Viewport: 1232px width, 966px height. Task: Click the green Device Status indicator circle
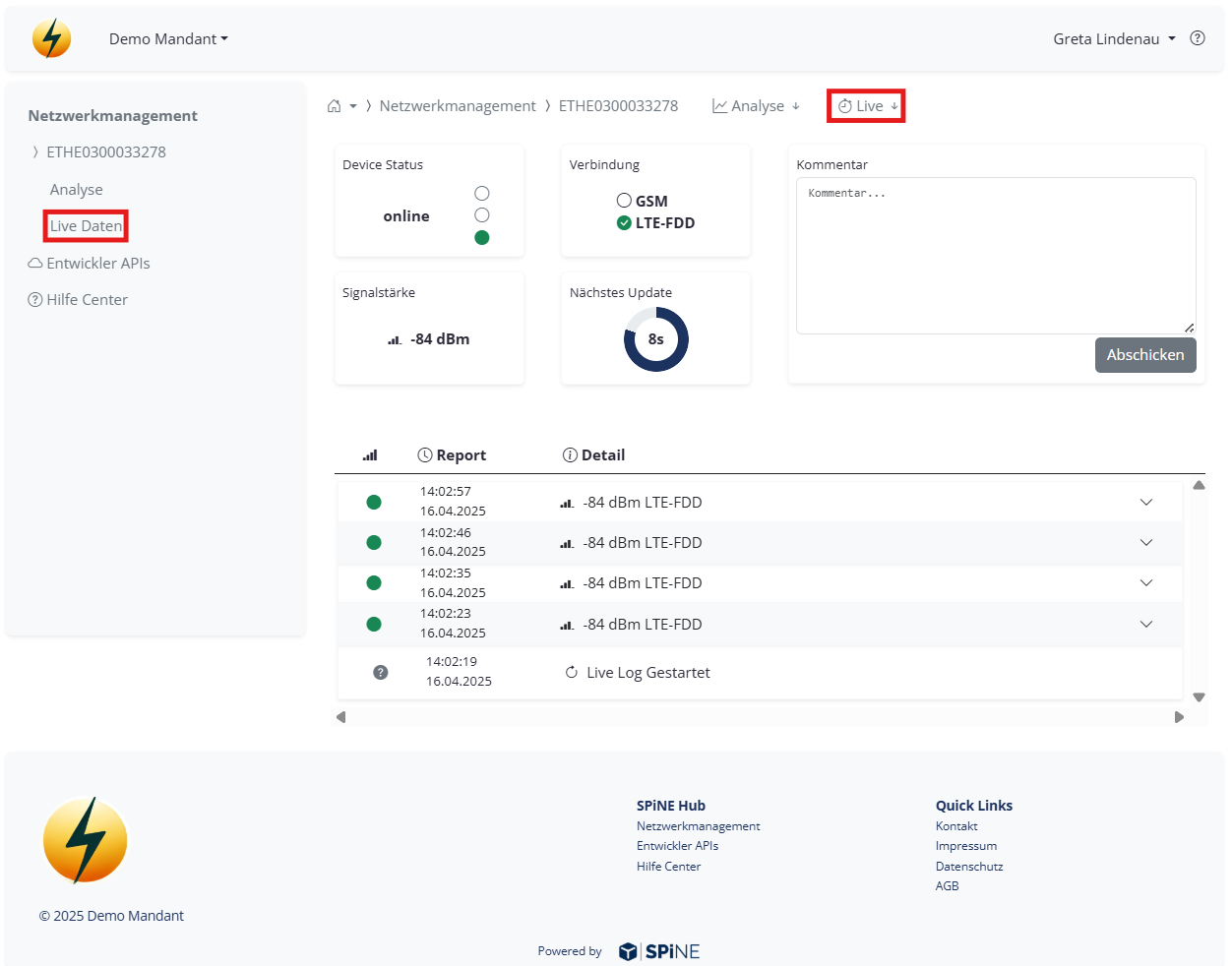pyautogui.click(x=482, y=237)
